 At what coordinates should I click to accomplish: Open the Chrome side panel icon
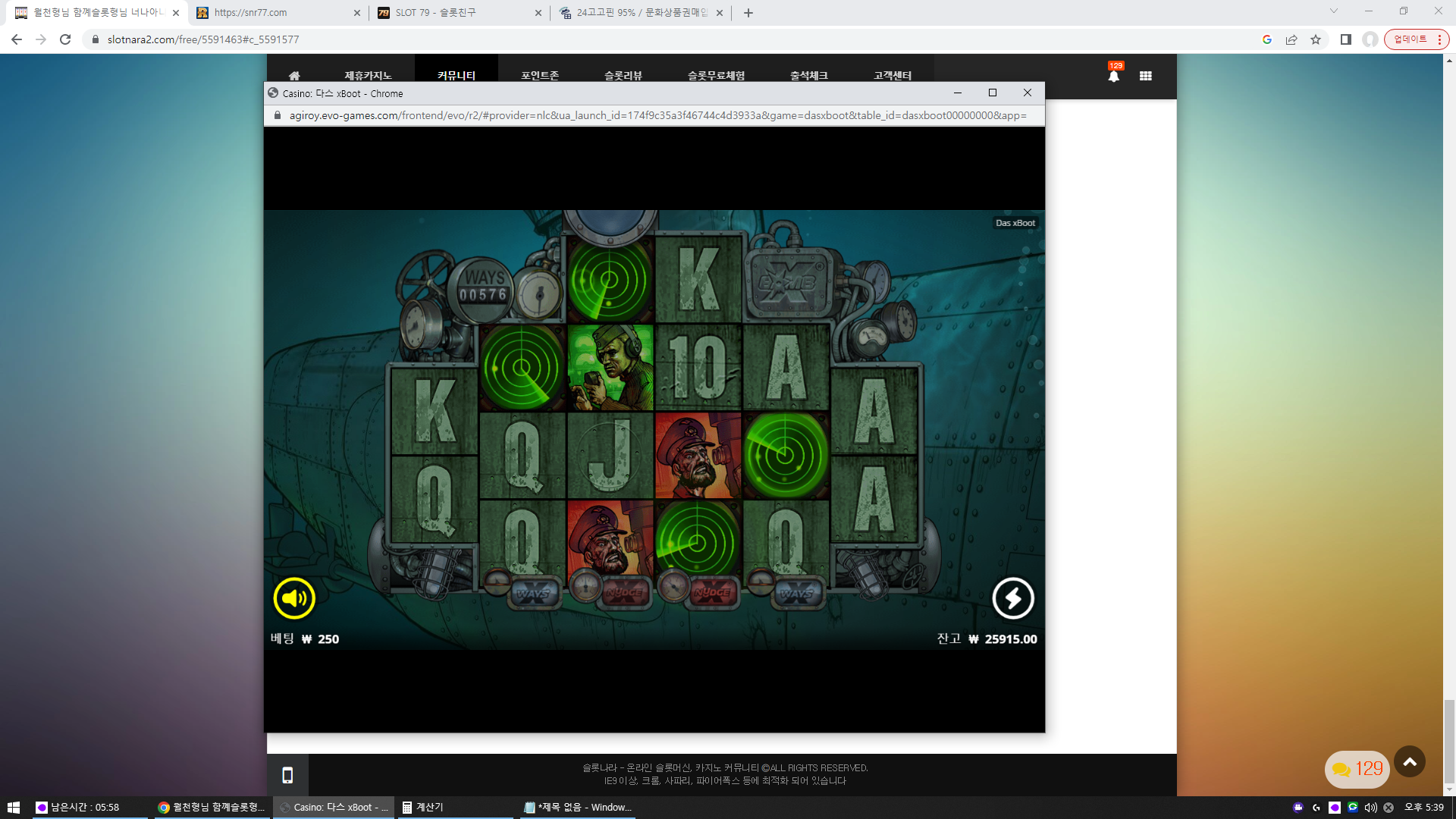[1346, 39]
